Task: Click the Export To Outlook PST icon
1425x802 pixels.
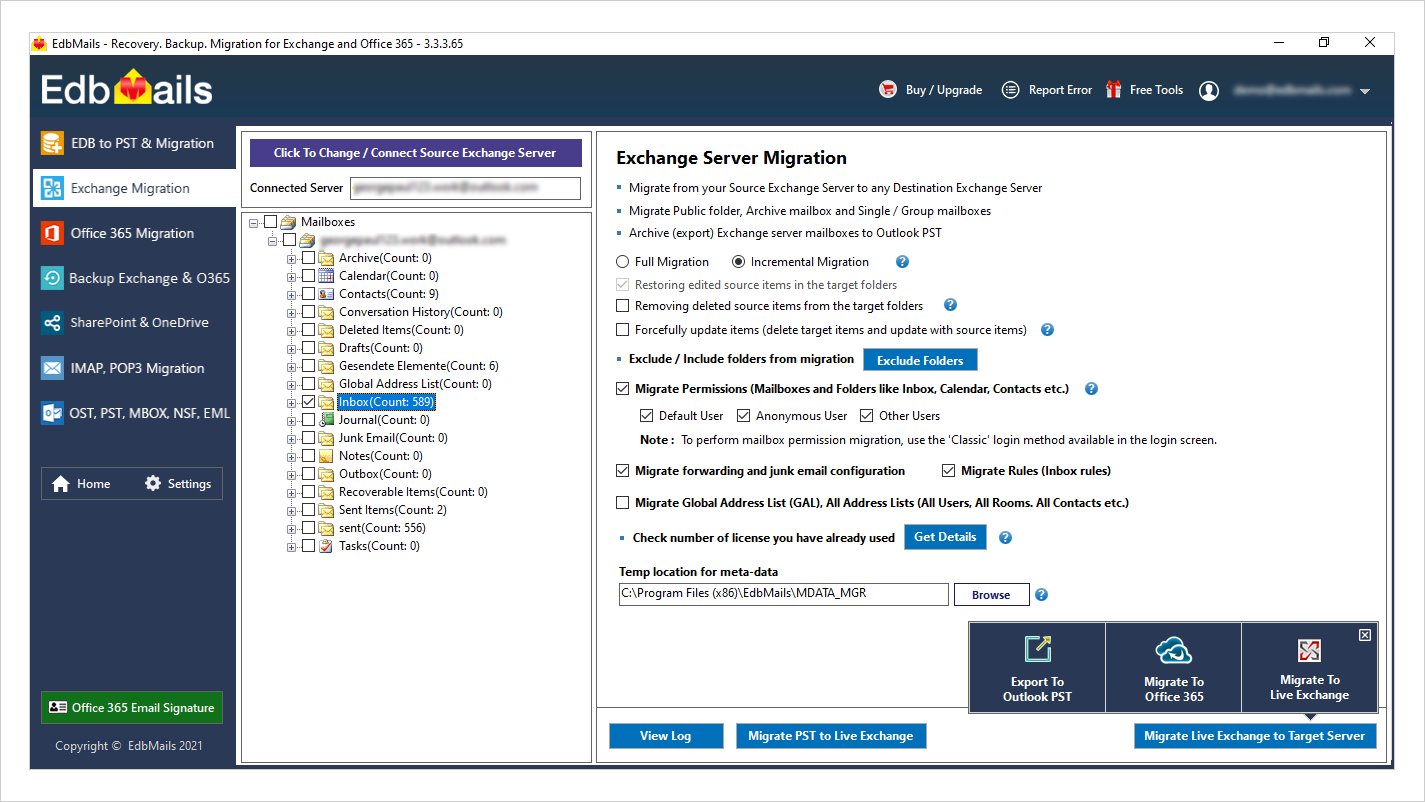Action: tap(1038, 650)
